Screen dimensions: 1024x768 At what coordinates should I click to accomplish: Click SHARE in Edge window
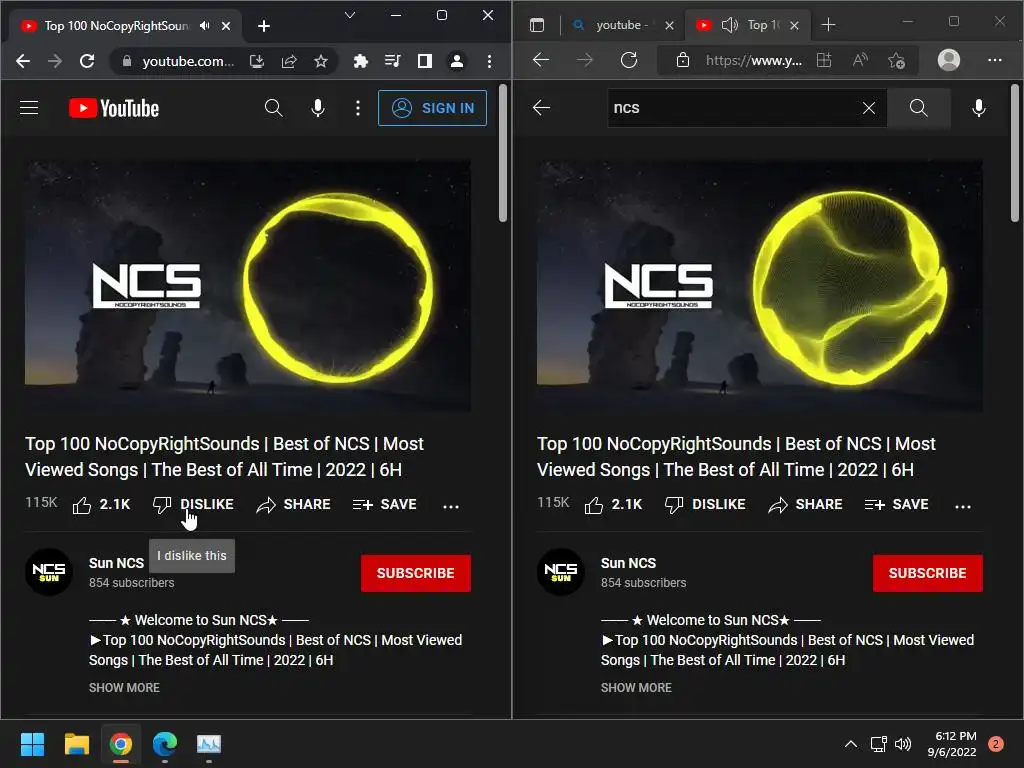[805, 505]
